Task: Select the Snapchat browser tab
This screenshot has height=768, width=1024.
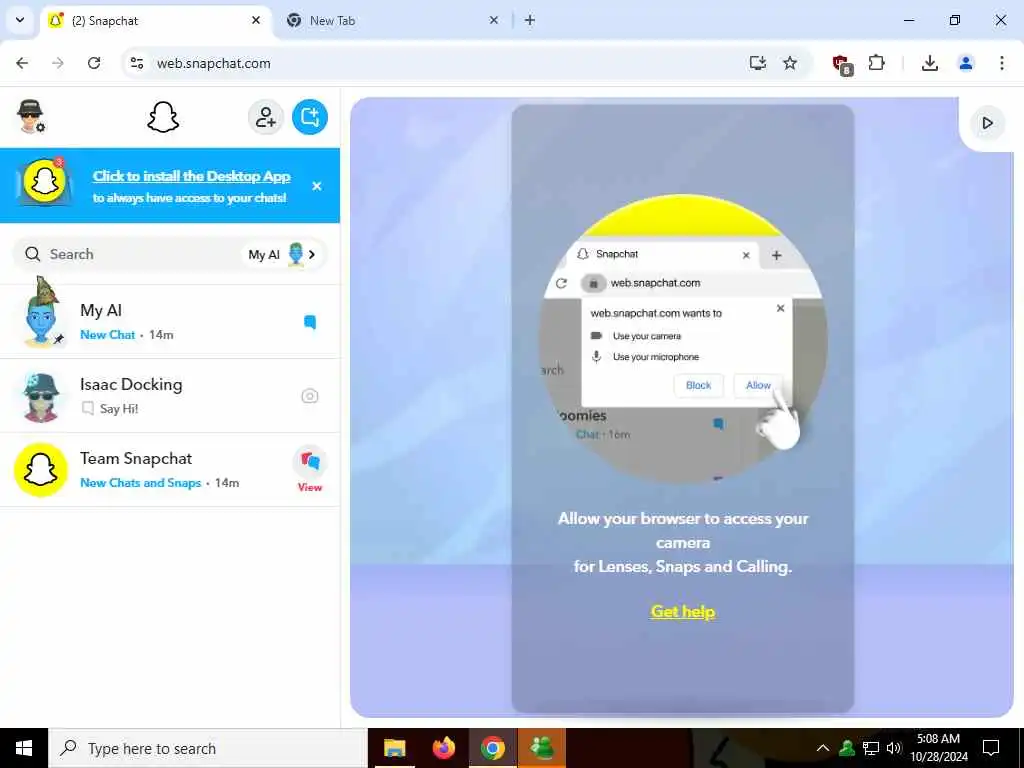Action: [157, 20]
